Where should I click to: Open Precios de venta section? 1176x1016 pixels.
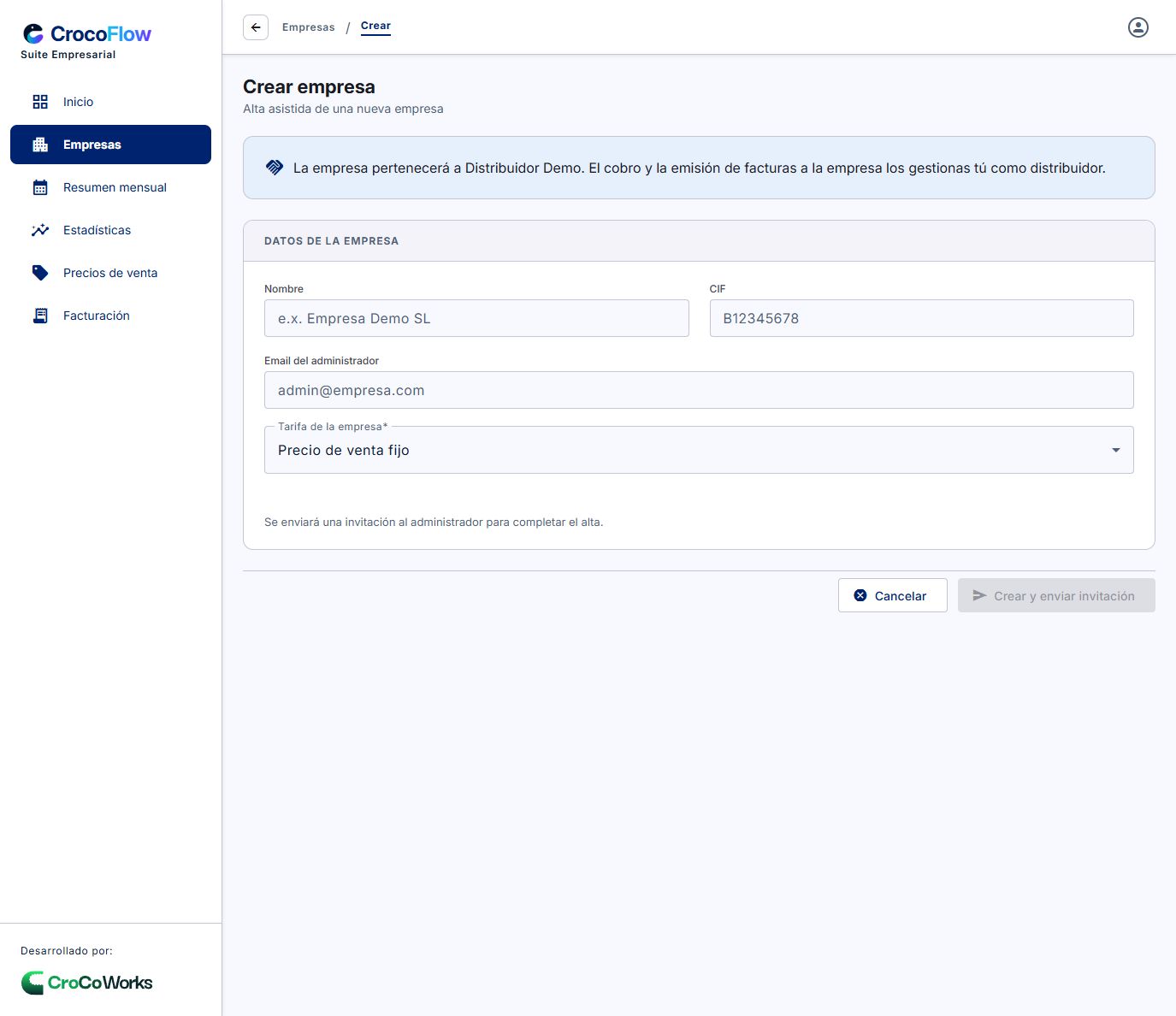110,273
